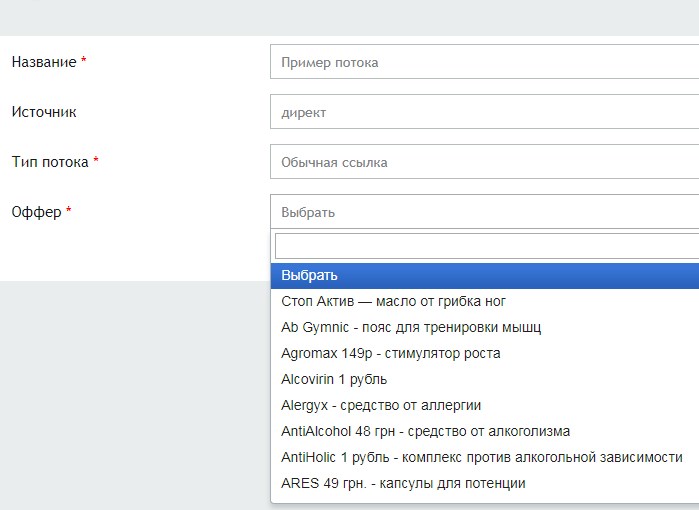Pick Agromax 149р - стимулятор роста
The height and width of the screenshot is (510, 699).
(x=391, y=353)
